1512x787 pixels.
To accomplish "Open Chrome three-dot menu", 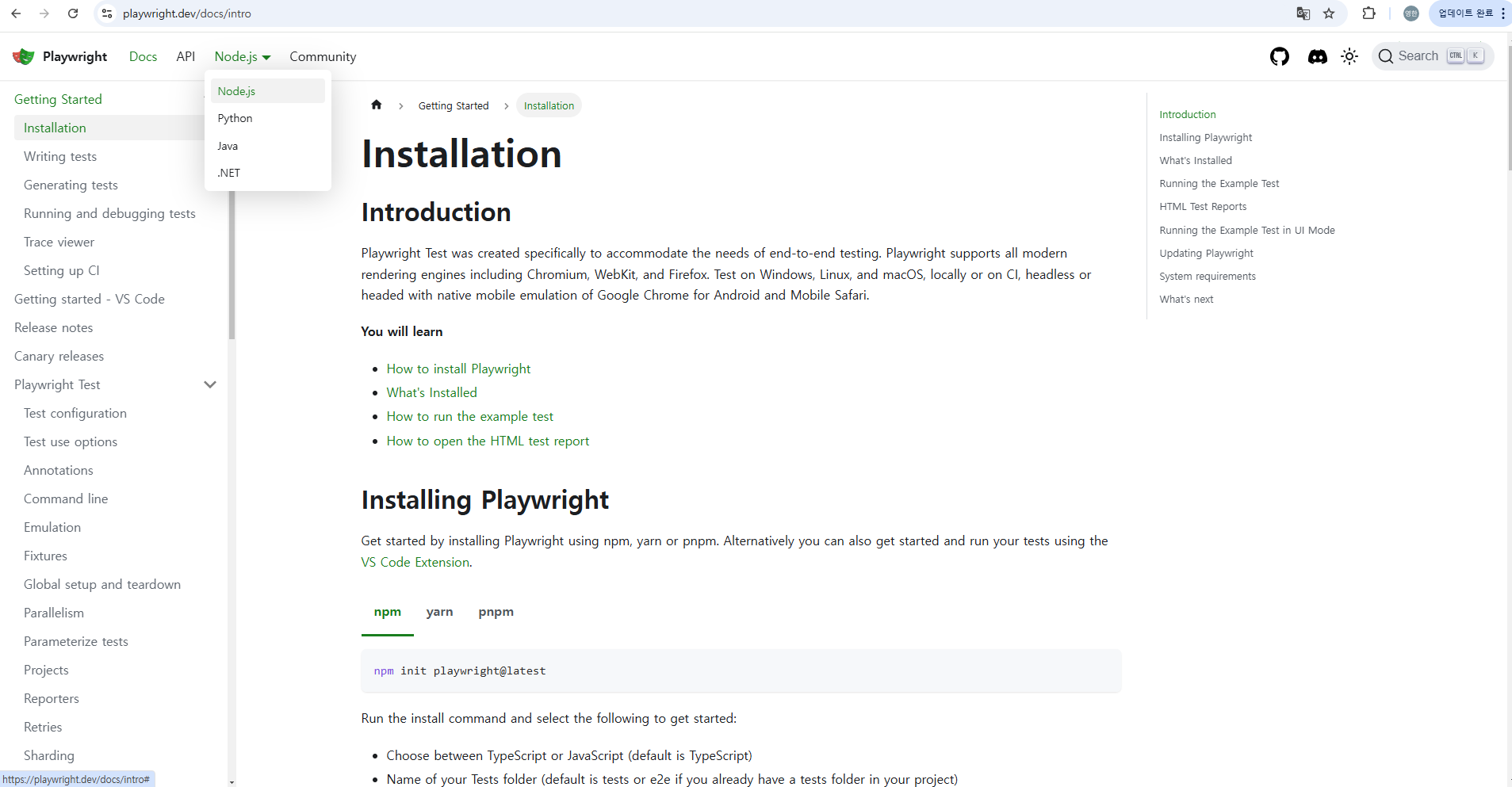I will coord(1503,13).
